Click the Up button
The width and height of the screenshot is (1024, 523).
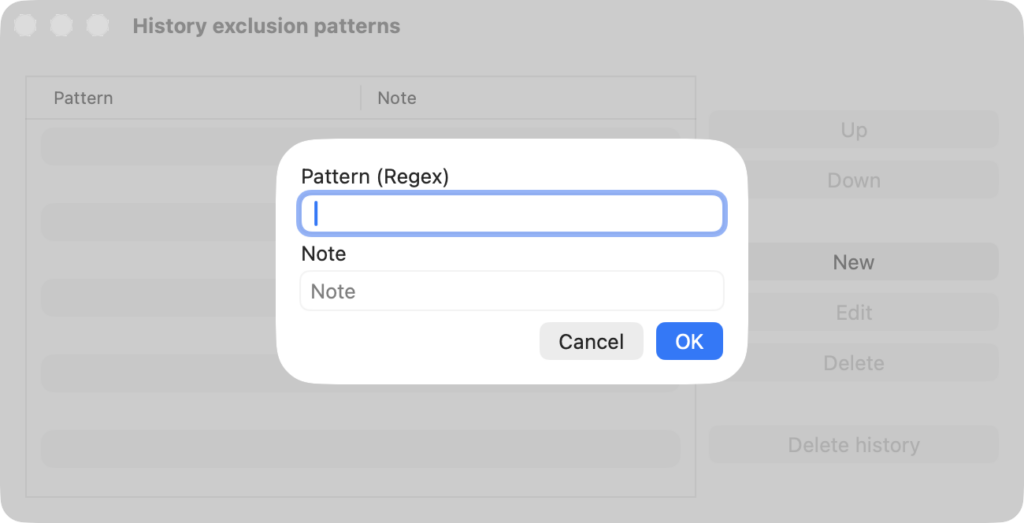click(x=854, y=129)
